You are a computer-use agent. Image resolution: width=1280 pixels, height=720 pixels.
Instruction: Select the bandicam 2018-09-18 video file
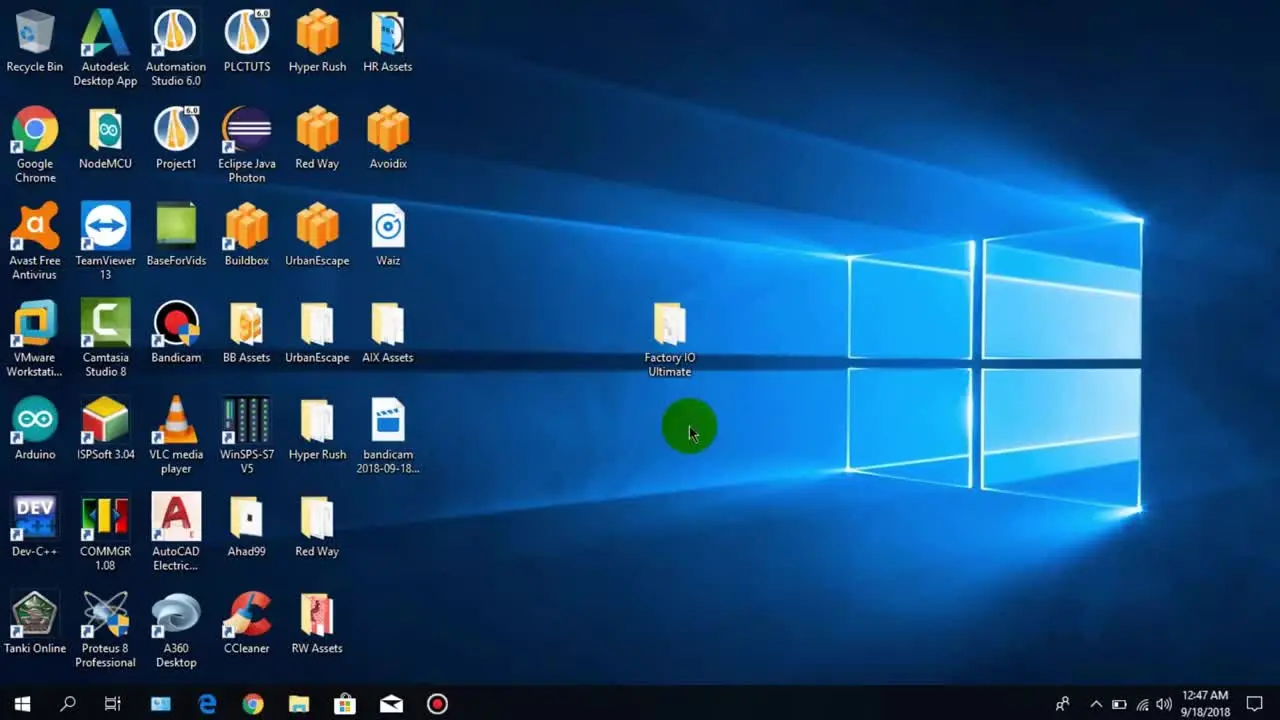coord(388,436)
